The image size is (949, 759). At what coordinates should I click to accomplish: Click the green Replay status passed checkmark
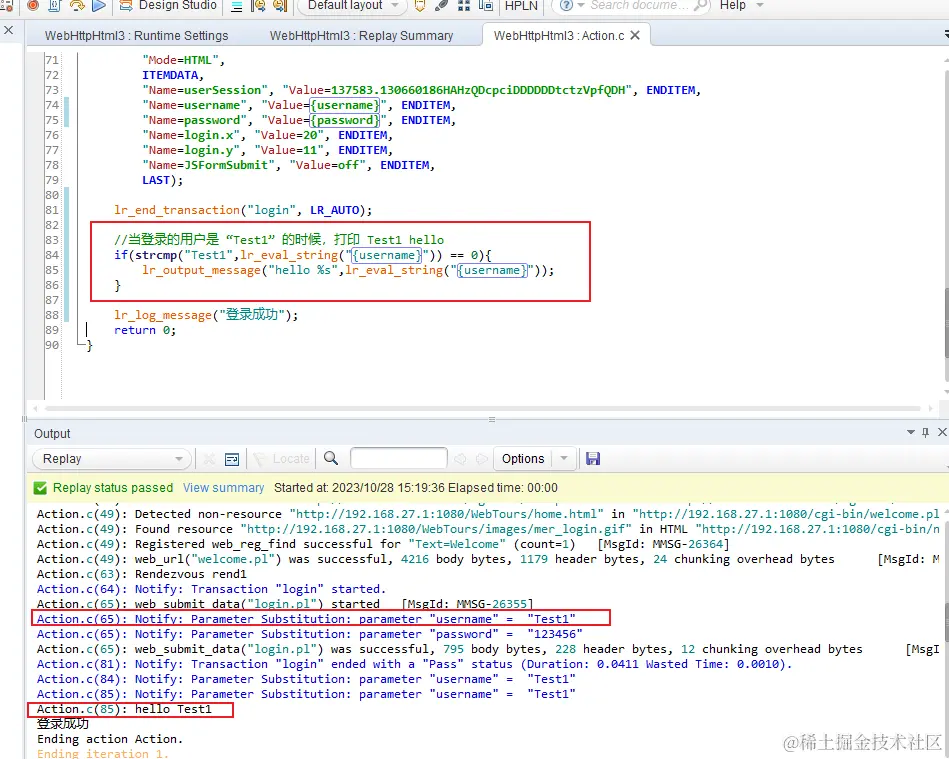(41, 488)
